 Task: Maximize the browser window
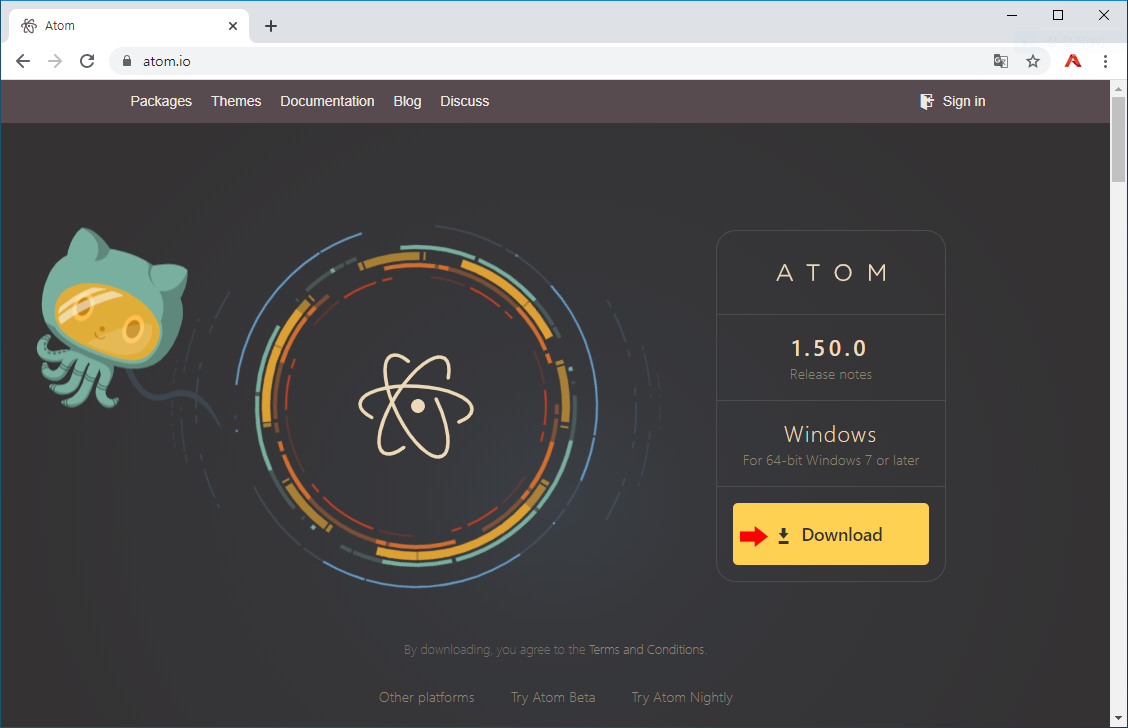point(1058,15)
